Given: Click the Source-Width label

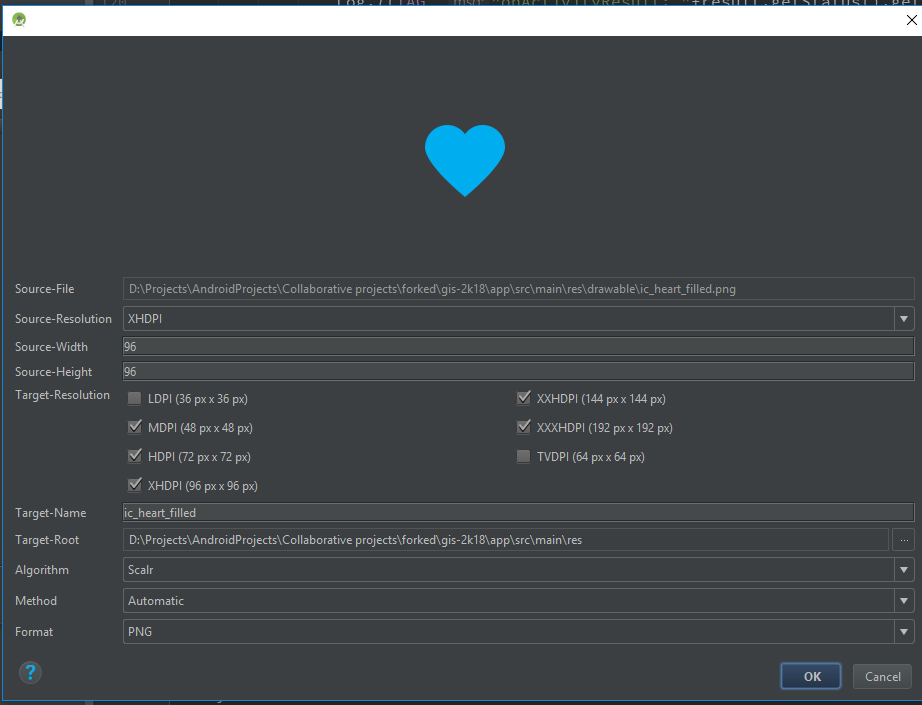Looking at the screenshot, I should (x=51, y=347).
